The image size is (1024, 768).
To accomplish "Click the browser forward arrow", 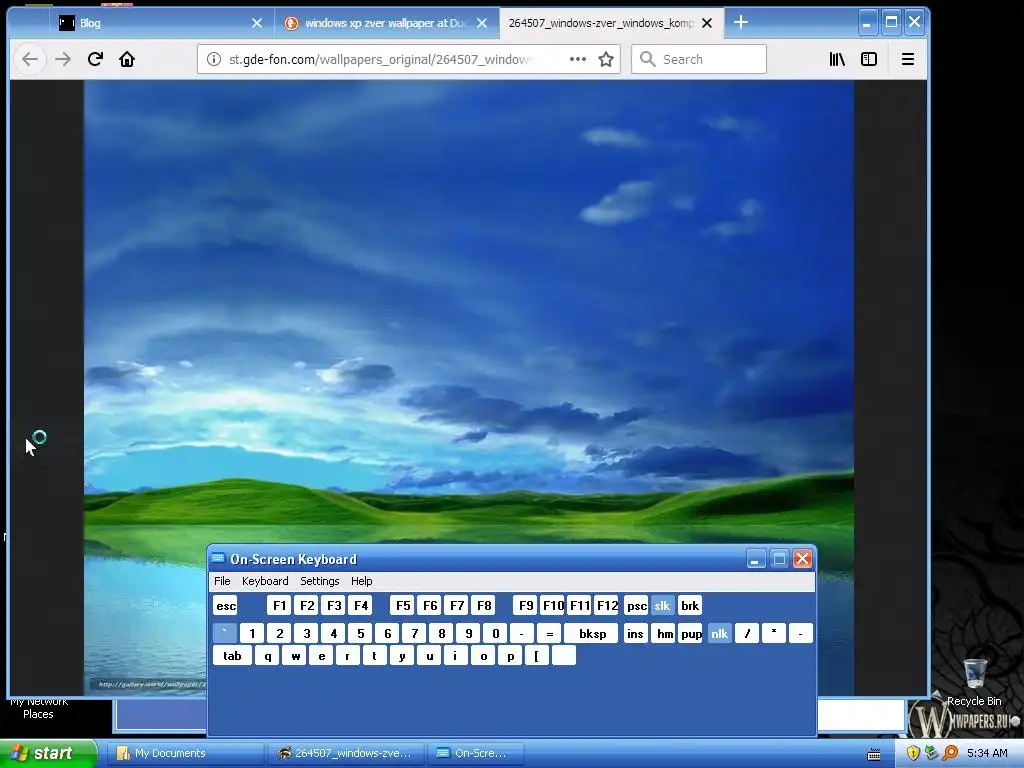I will coord(63,59).
